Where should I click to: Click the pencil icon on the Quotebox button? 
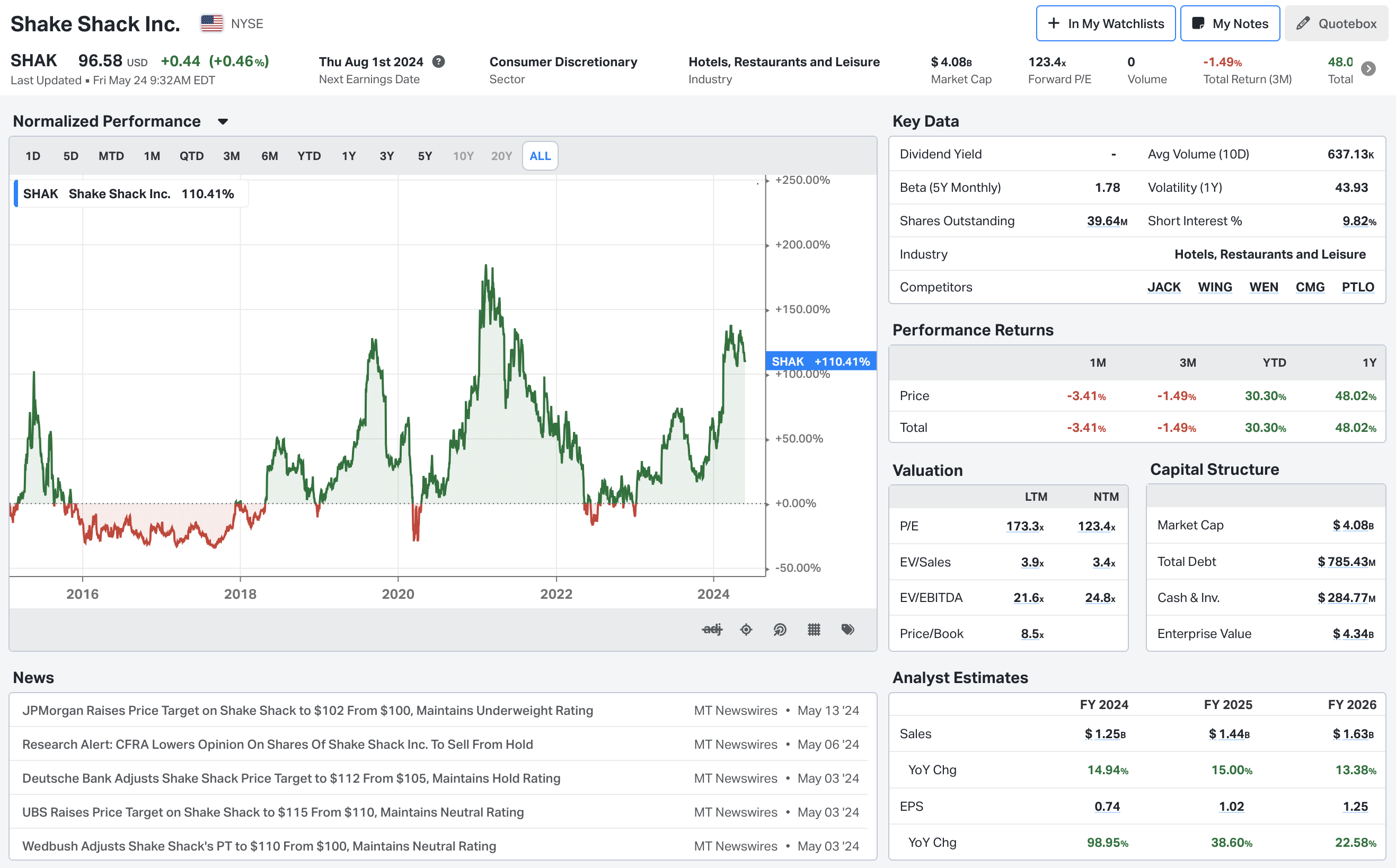(1302, 23)
